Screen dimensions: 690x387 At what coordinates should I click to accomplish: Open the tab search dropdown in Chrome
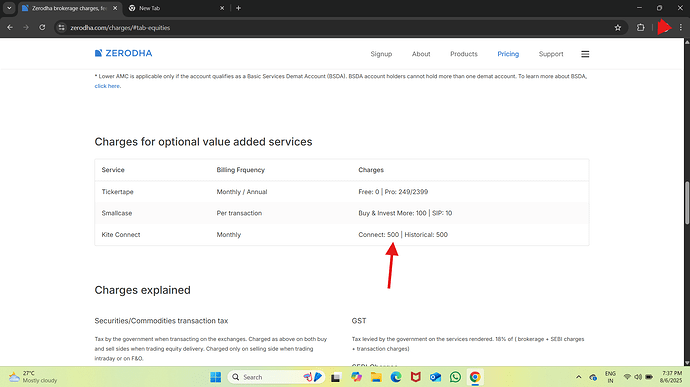pos(9,8)
